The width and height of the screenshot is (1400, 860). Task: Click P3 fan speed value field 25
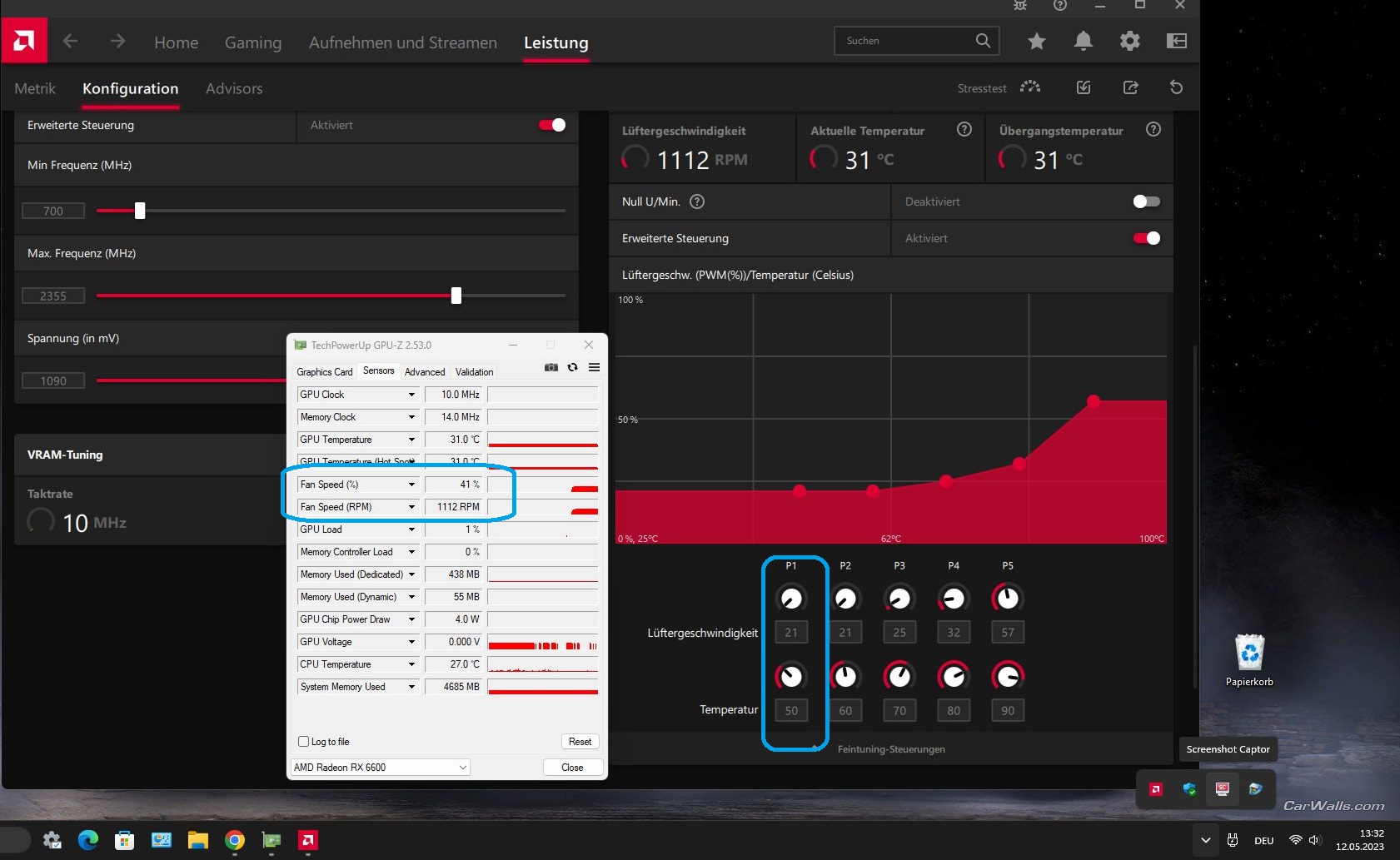click(899, 632)
